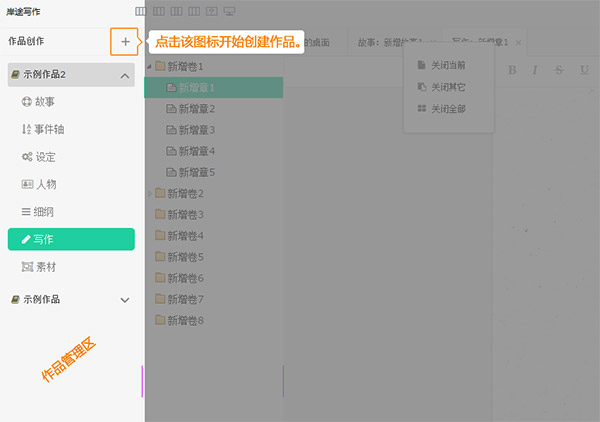The height and width of the screenshot is (422, 600).
Task: Open the 故事 (Story) section
Action: pyautogui.click(x=44, y=102)
